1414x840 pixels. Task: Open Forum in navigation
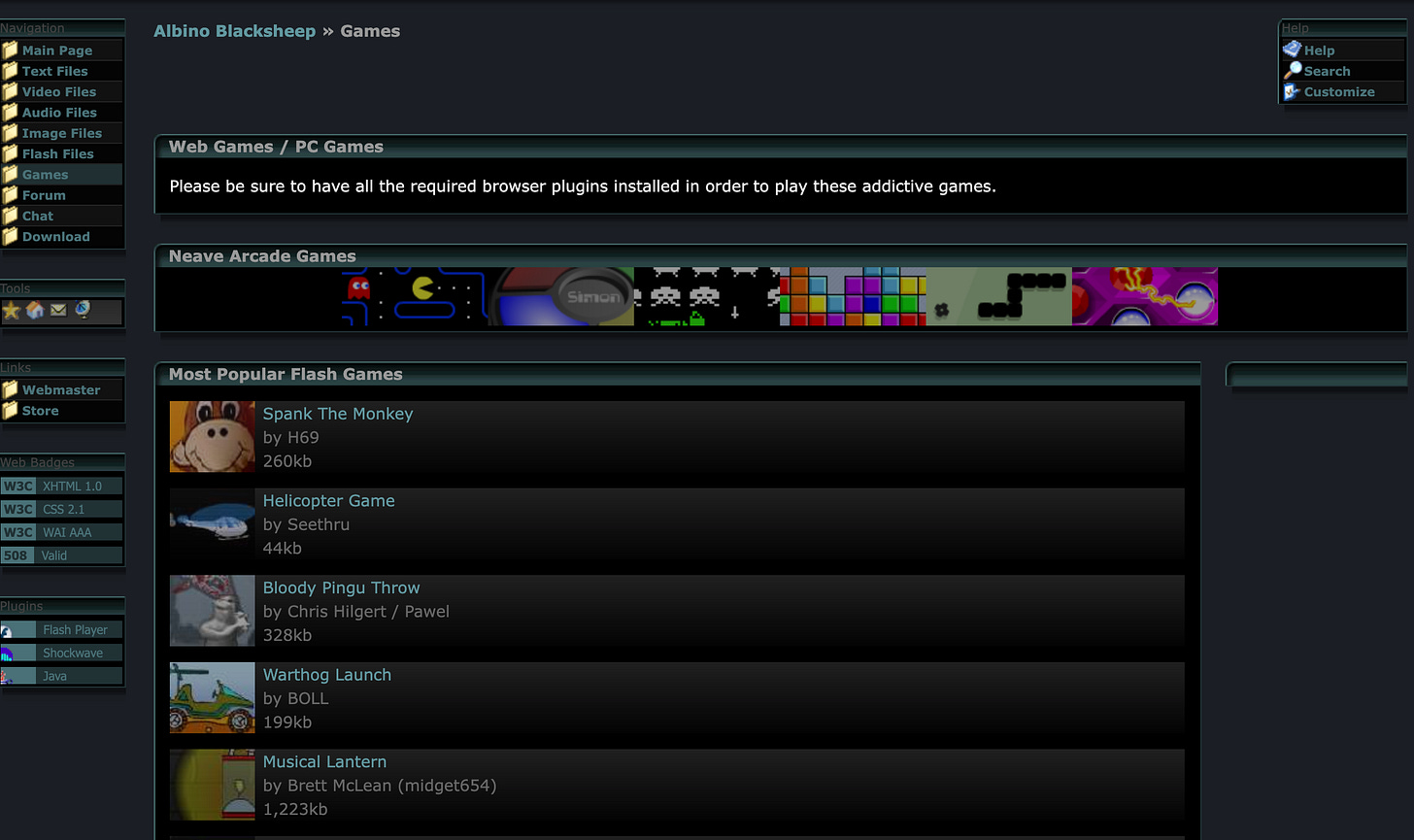coord(61,195)
